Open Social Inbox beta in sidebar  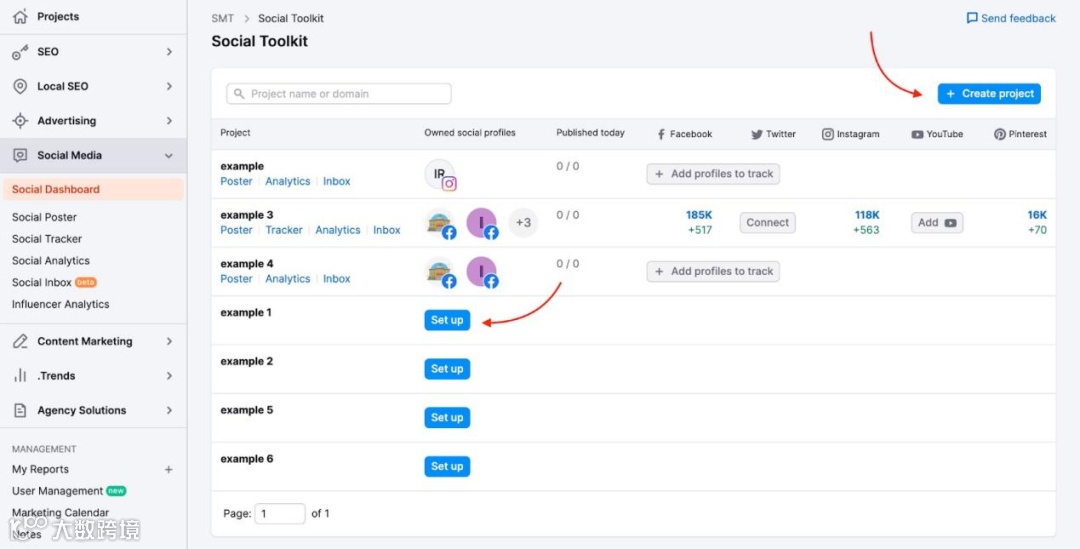[54, 282]
